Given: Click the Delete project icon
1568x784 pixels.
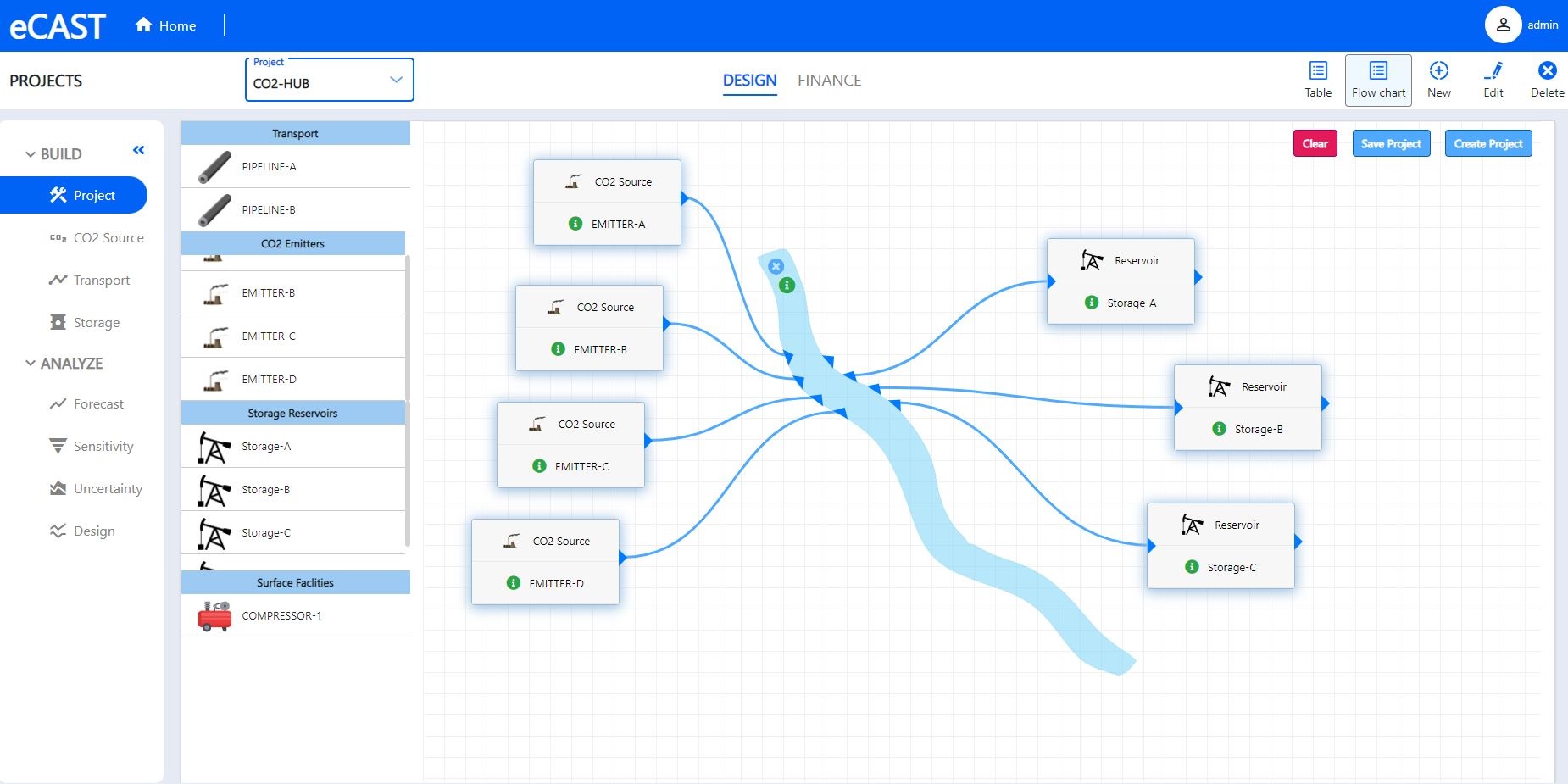Looking at the screenshot, I should click(1547, 71).
